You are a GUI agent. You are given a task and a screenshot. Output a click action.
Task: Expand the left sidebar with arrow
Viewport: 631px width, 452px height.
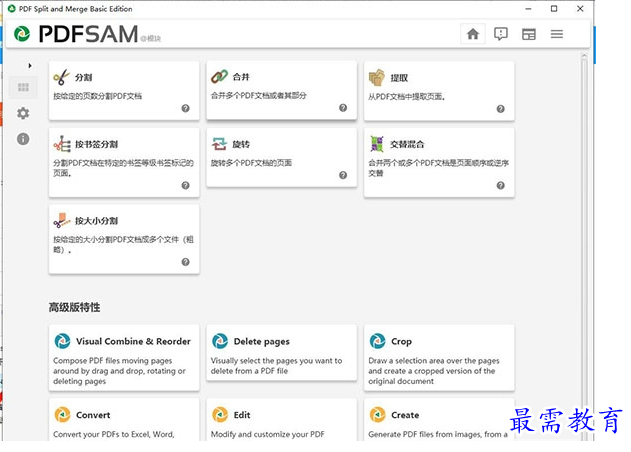(x=30, y=65)
